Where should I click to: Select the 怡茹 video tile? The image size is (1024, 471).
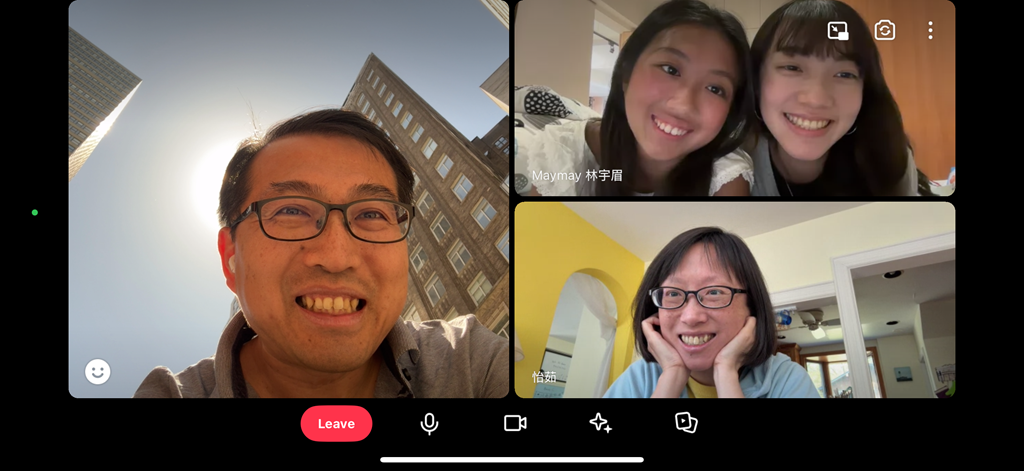(x=735, y=300)
